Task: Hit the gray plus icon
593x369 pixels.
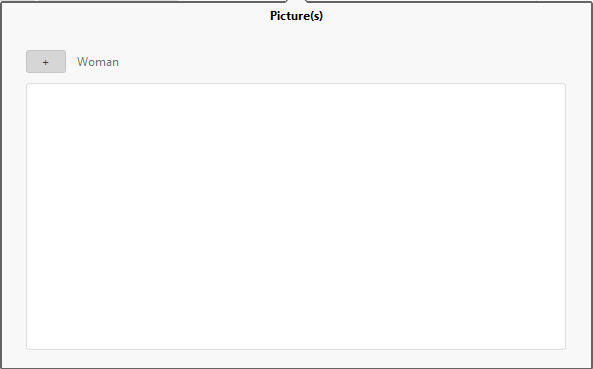Action: [x=46, y=62]
